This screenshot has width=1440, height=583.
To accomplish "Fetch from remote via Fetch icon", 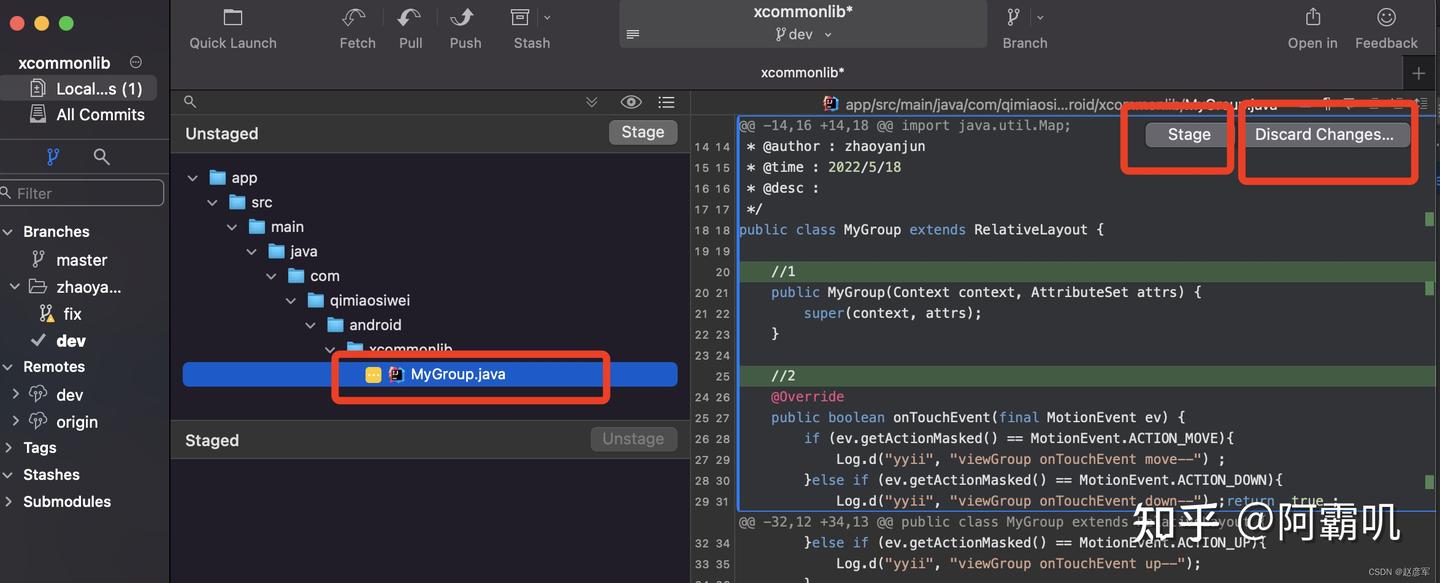I will [x=356, y=18].
